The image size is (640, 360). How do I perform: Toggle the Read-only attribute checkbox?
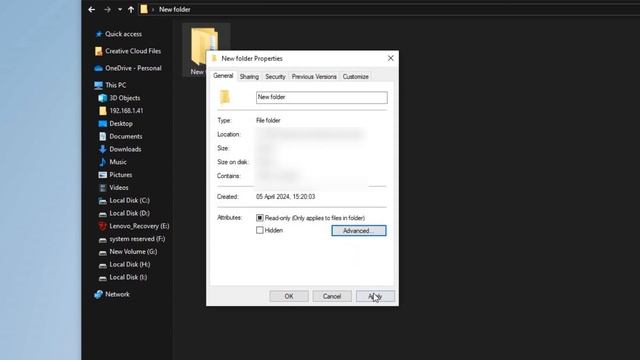[260, 218]
